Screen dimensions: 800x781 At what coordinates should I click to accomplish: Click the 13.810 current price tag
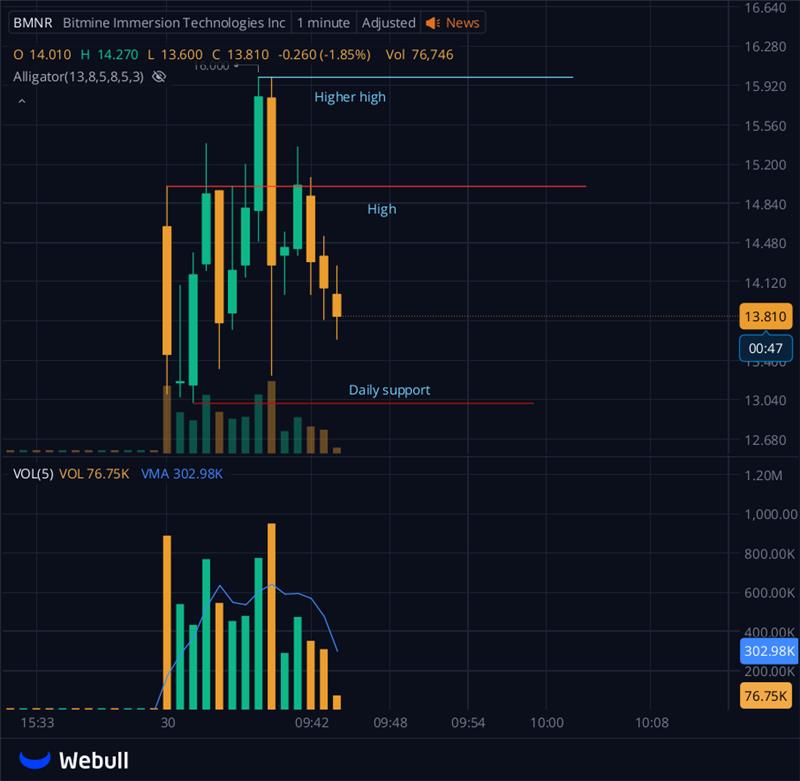pos(765,316)
